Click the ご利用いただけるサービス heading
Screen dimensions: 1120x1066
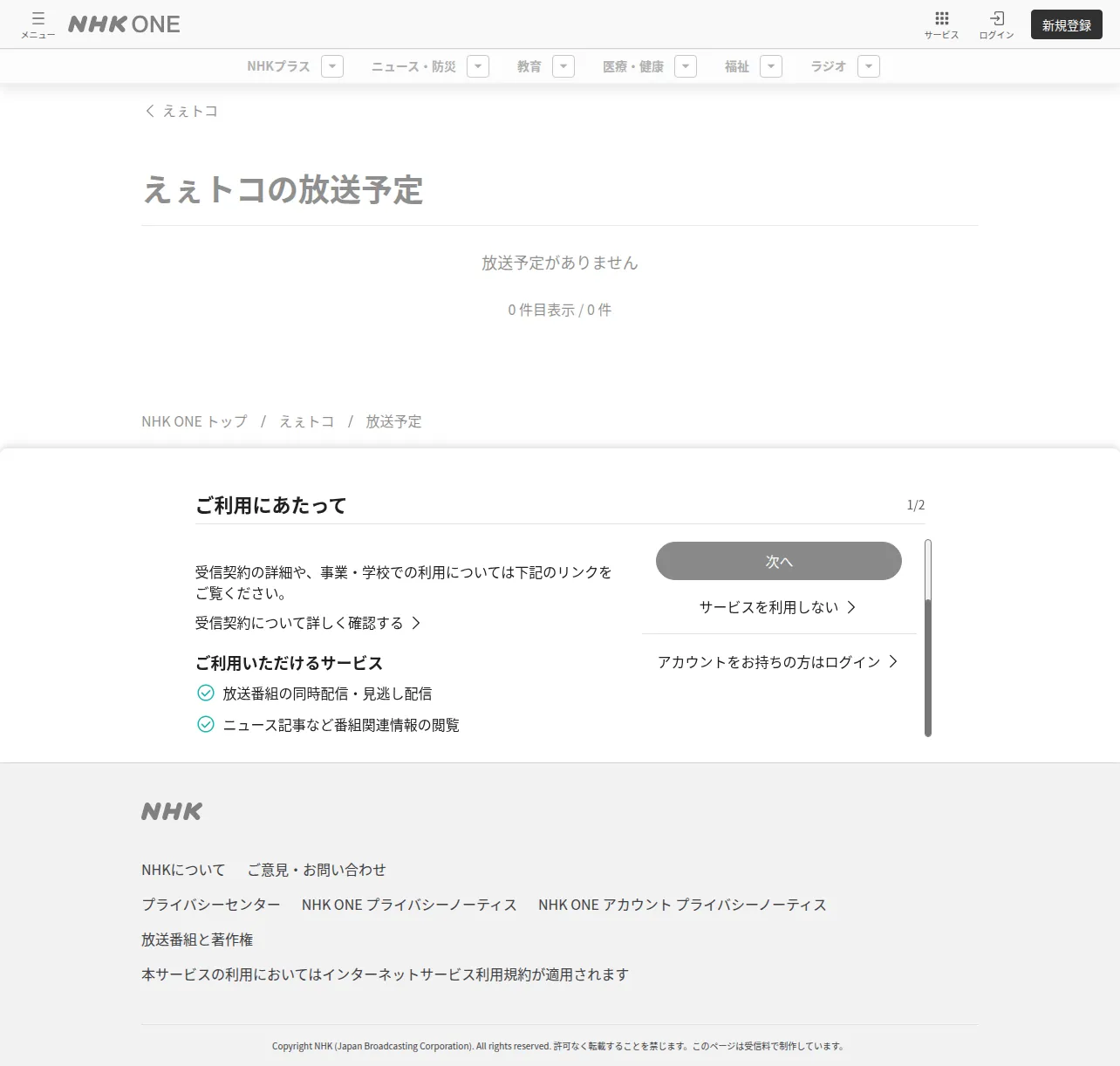tap(290, 663)
